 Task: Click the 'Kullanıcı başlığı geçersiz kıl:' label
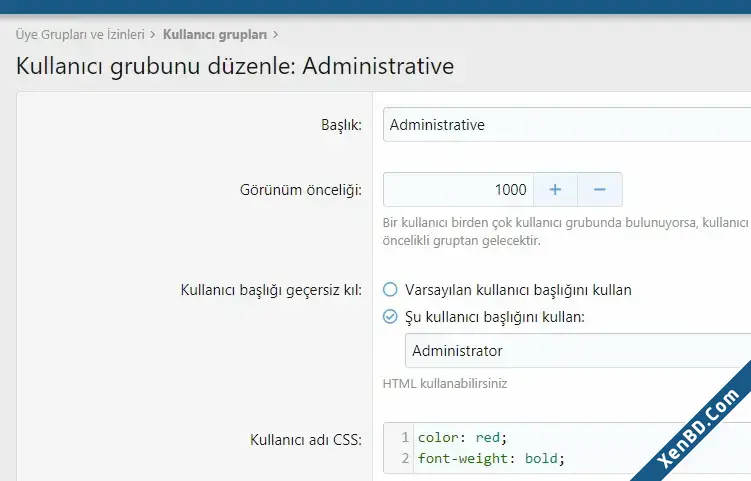(x=271, y=290)
